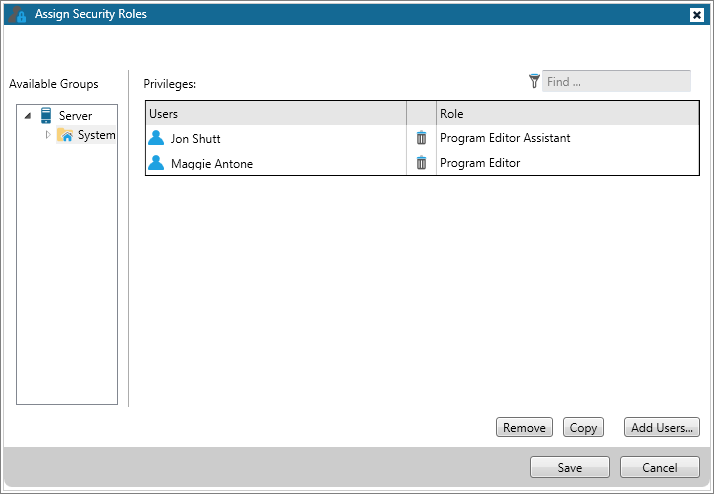This screenshot has width=714, height=494.
Task: Click the Copy button
Action: pos(583,428)
